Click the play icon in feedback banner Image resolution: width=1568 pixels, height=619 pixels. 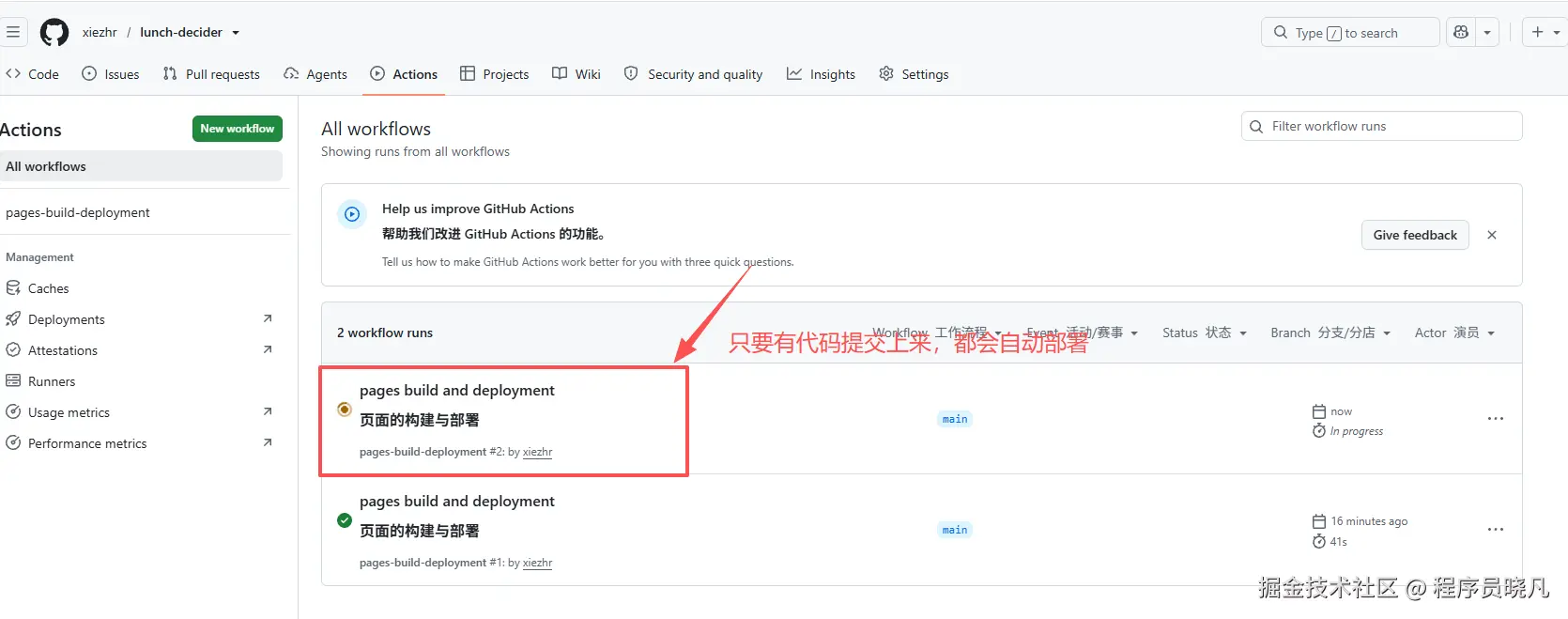pyautogui.click(x=352, y=214)
